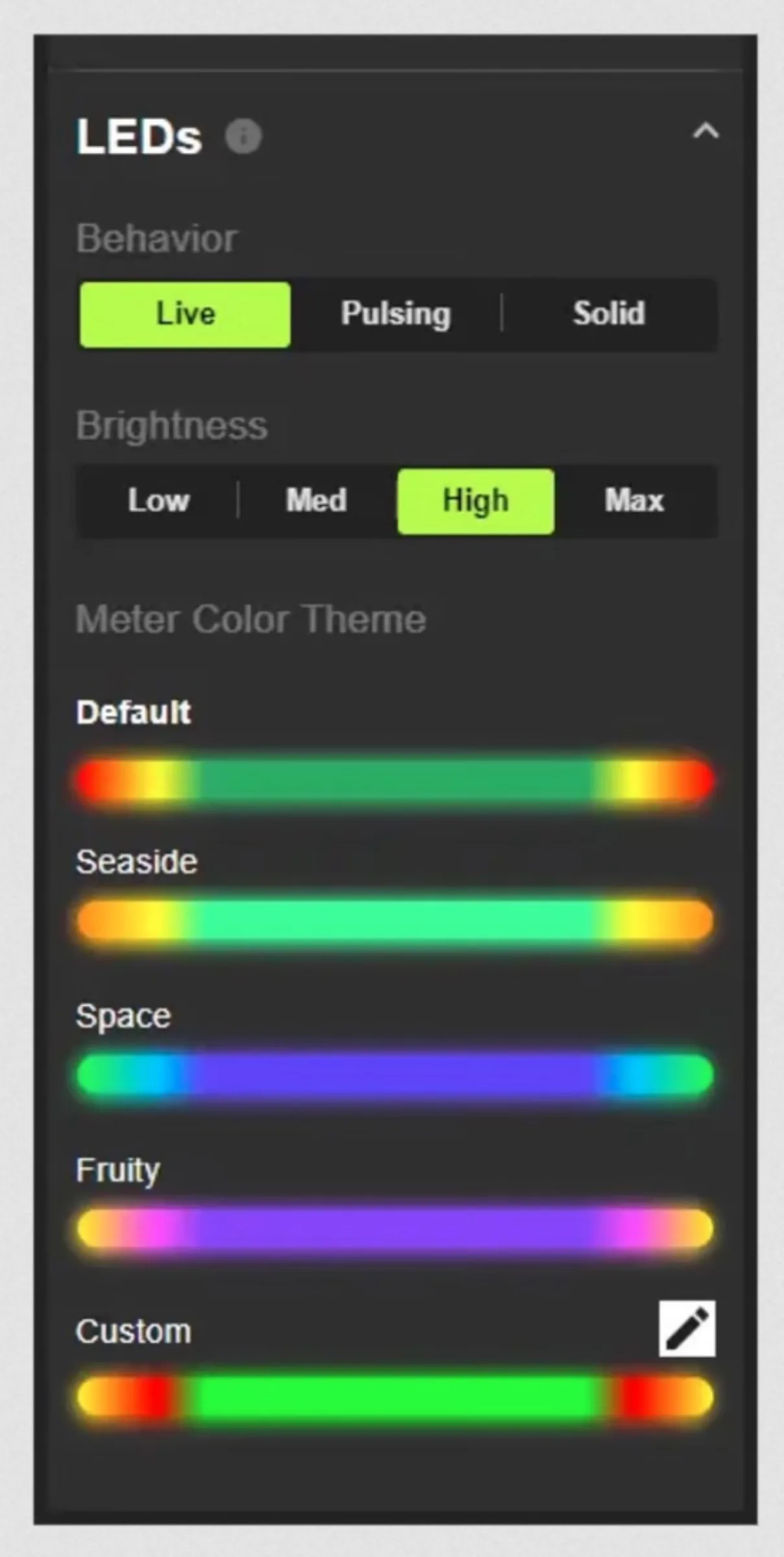Set brightness to Low

point(158,501)
